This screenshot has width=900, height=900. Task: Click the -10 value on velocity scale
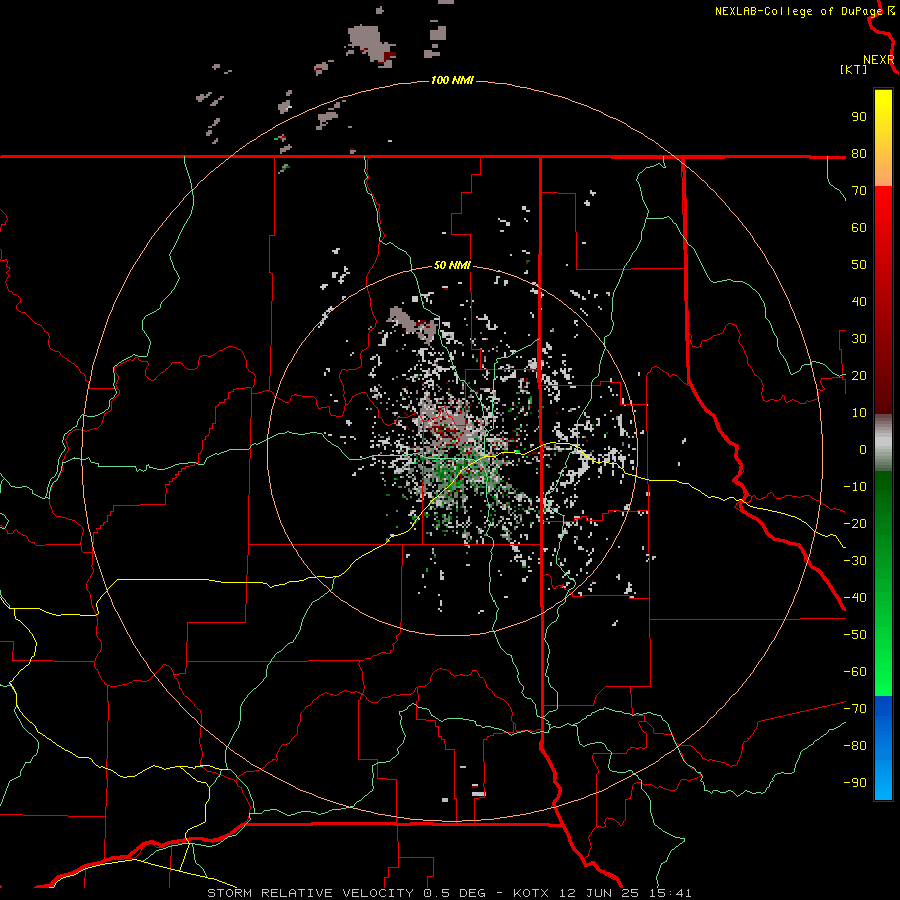855,487
